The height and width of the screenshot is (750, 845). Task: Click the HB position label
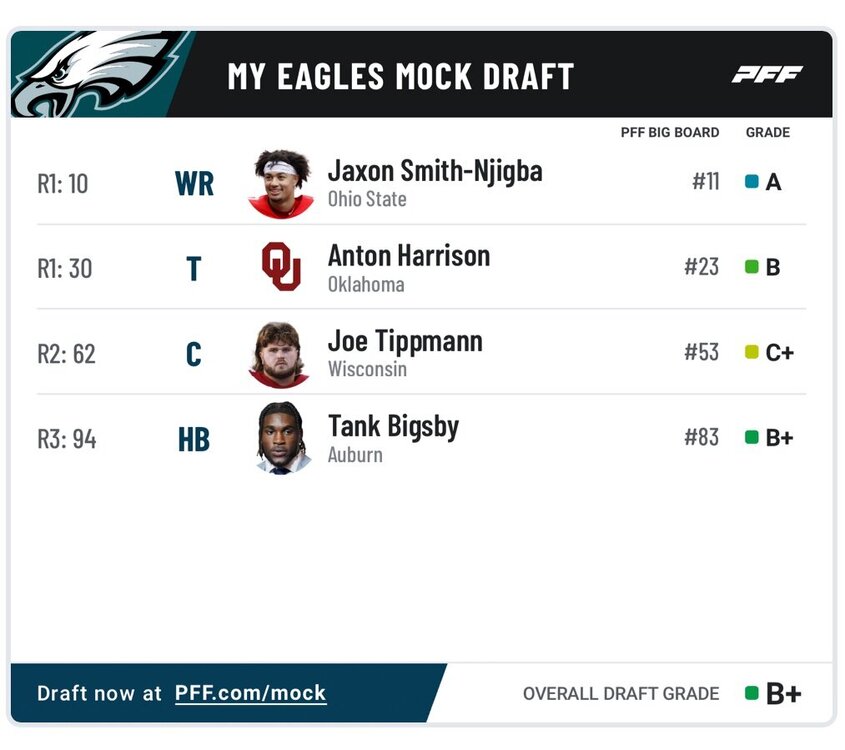[194, 439]
